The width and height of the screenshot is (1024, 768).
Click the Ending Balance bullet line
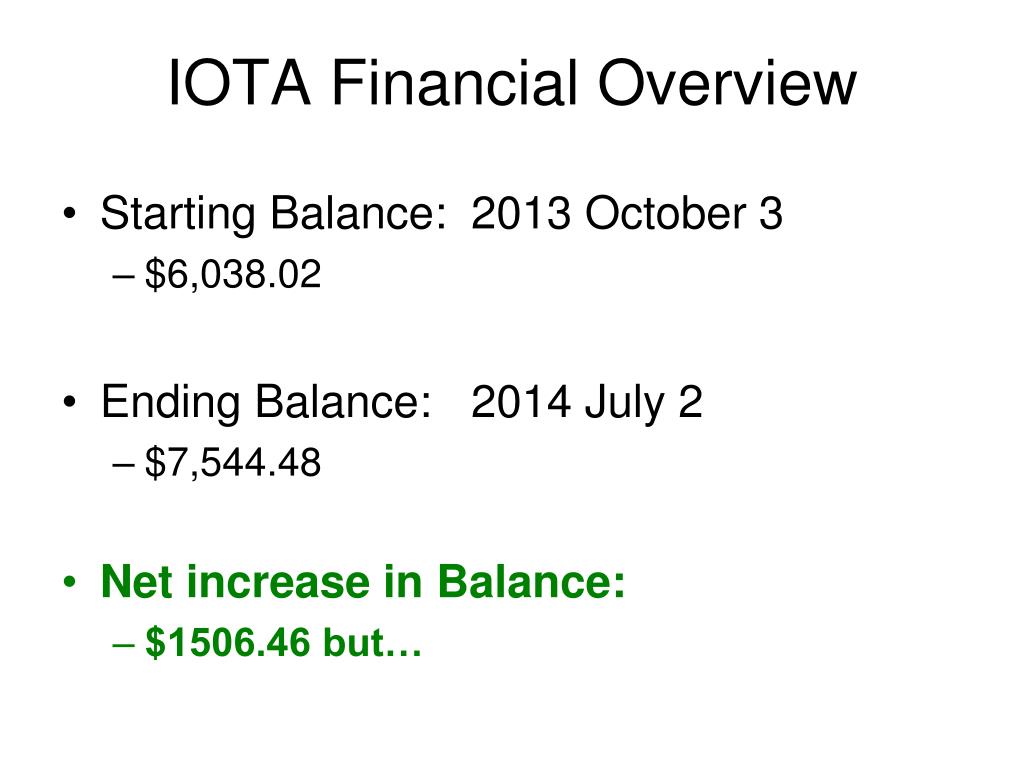pyautogui.click(x=402, y=402)
